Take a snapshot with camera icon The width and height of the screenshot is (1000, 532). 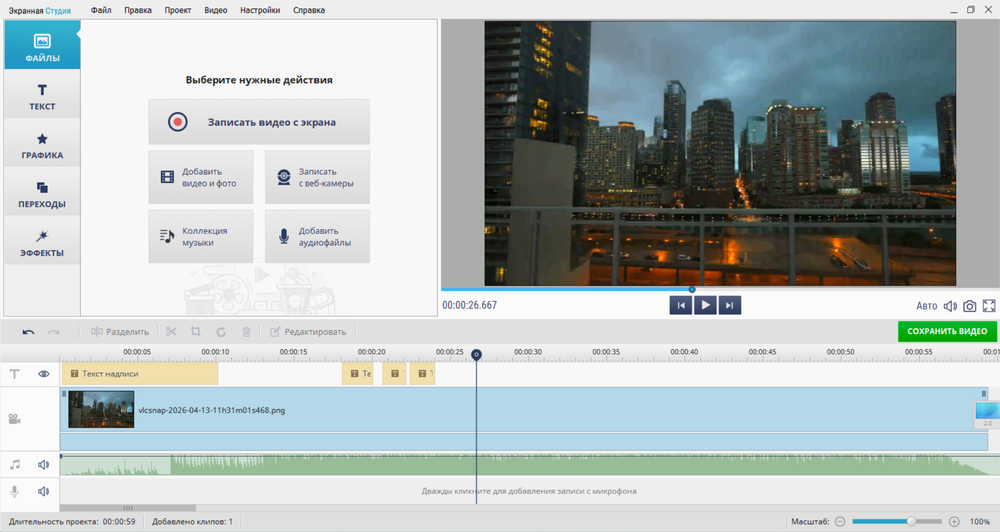(x=969, y=306)
